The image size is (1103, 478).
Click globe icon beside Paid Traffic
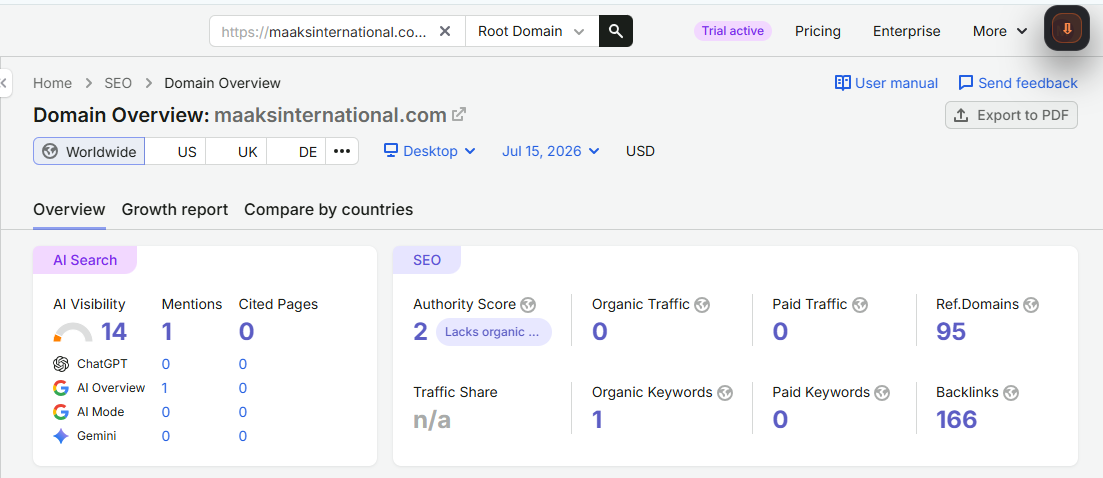pyautogui.click(x=860, y=305)
